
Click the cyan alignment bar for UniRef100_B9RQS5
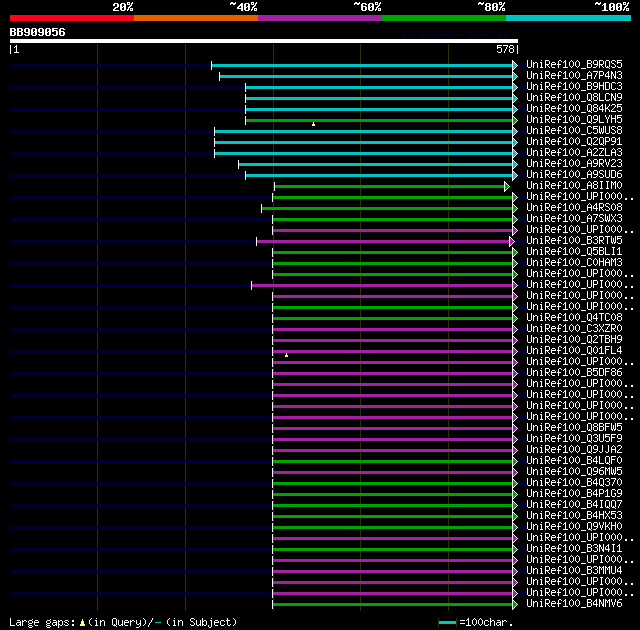pyautogui.click(x=362, y=65)
